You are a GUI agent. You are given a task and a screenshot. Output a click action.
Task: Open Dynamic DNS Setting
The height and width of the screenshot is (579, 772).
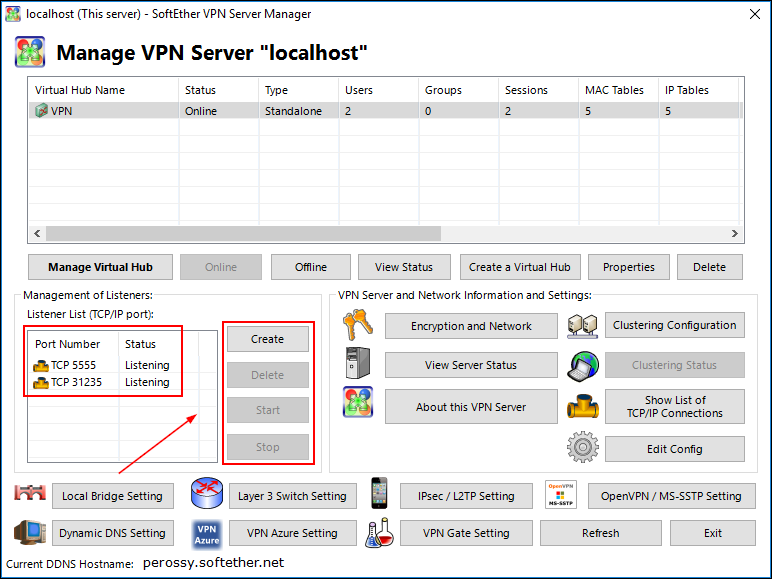113,533
